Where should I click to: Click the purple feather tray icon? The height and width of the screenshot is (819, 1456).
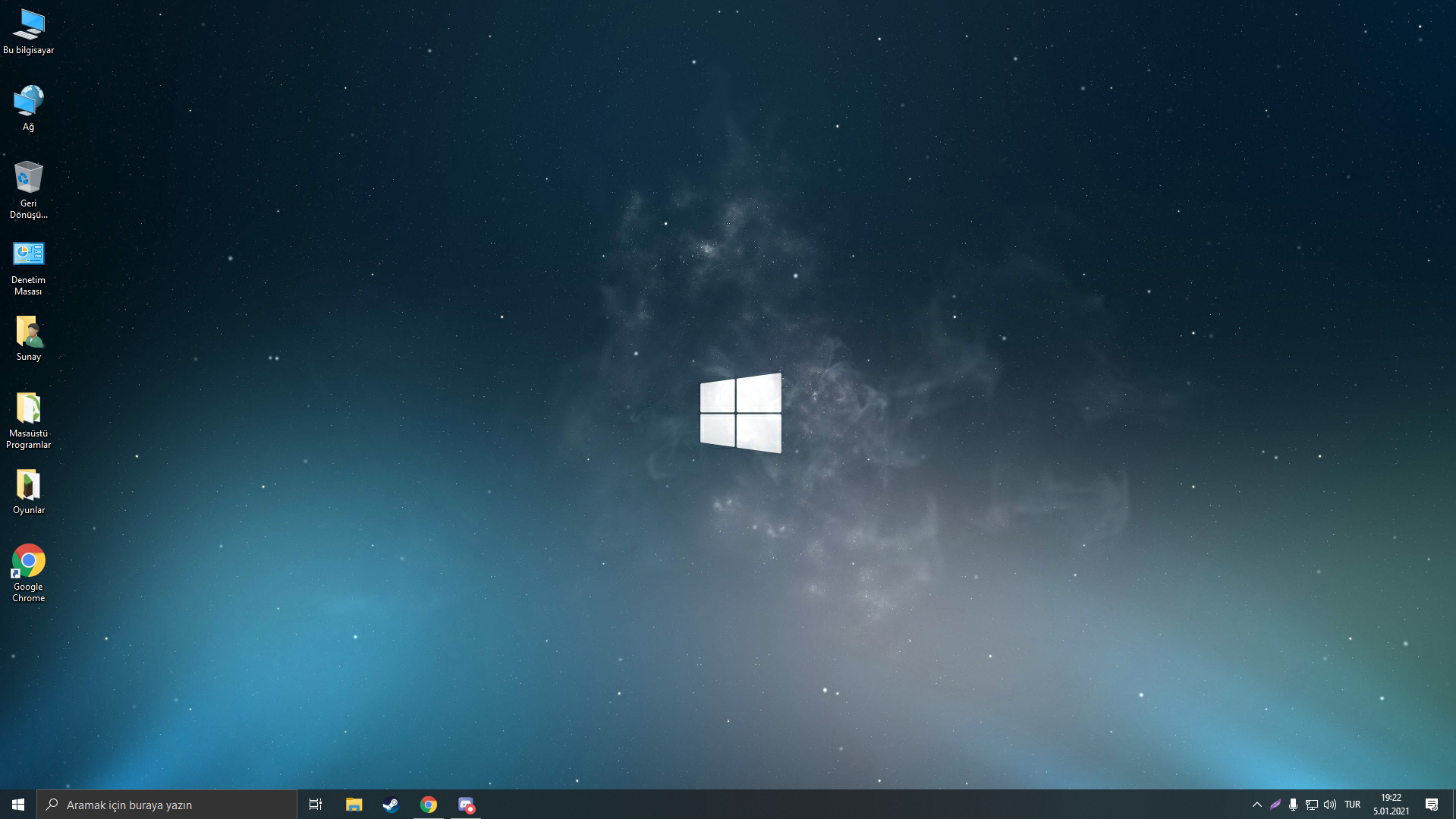tap(1275, 805)
